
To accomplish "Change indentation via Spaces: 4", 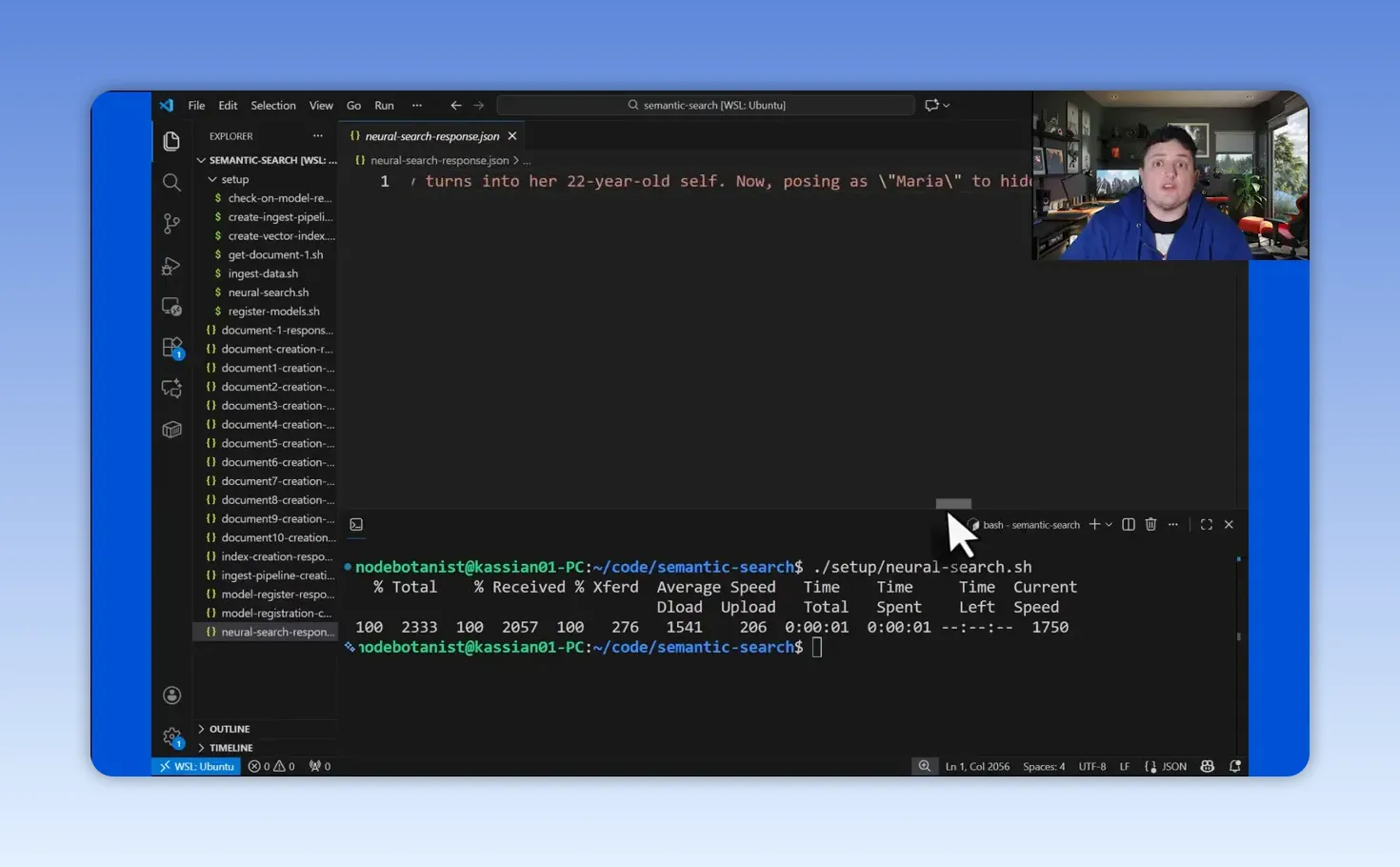I will [1044, 766].
